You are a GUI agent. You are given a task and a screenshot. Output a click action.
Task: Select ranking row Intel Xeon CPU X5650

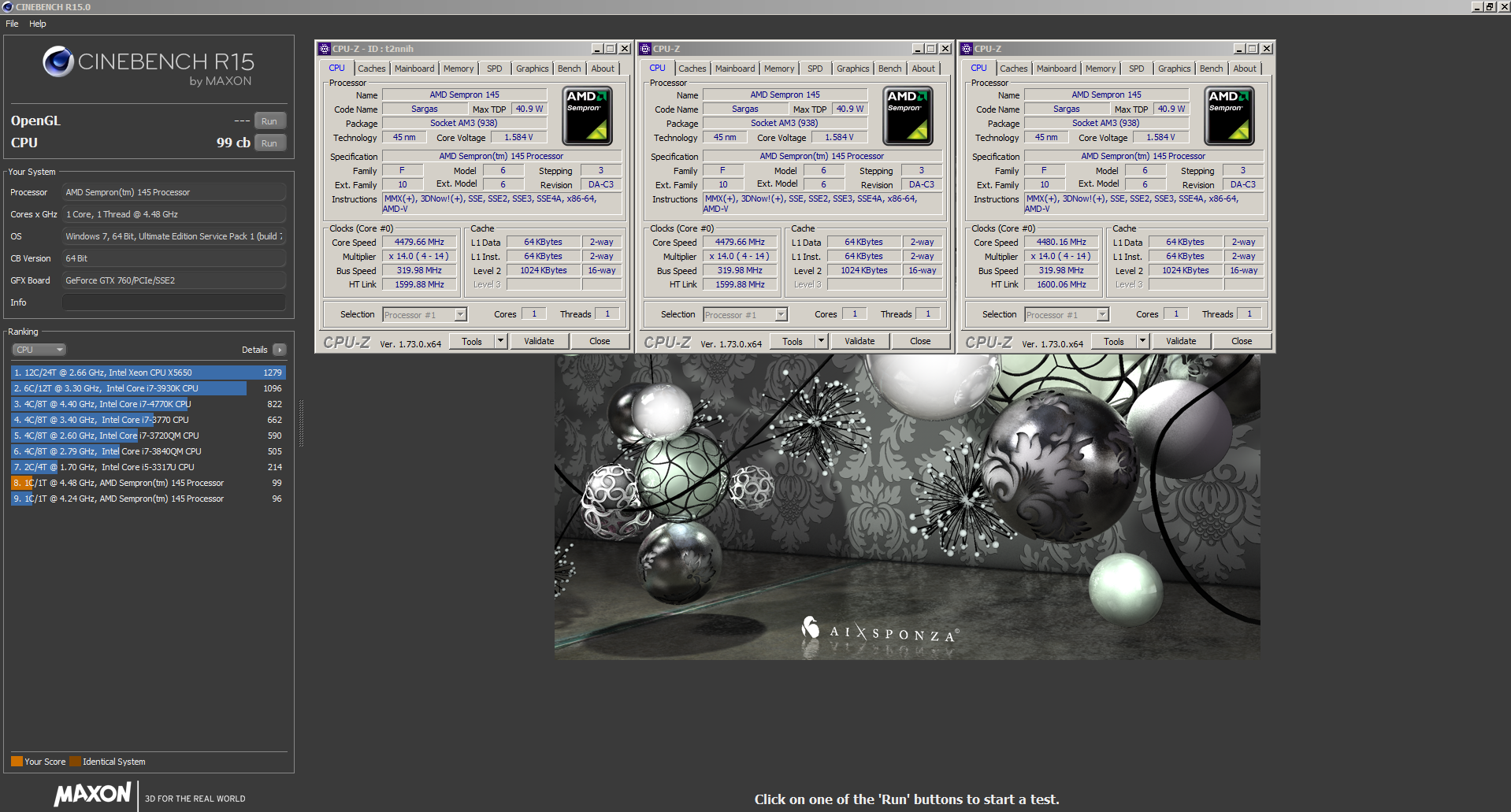point(148,373)
